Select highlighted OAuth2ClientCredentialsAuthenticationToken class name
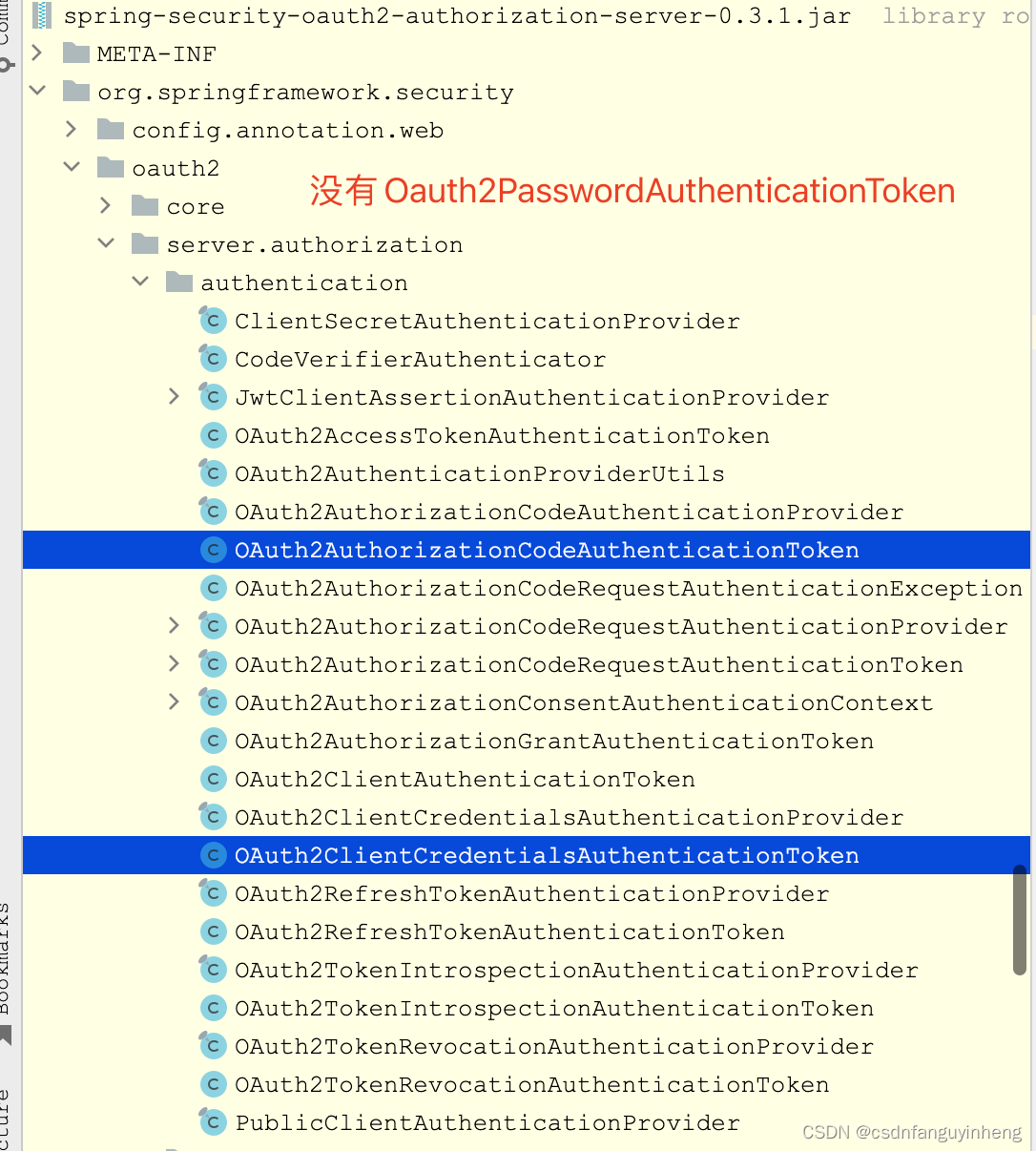This screenshot has width=1036, height=1151. point(547,856)
